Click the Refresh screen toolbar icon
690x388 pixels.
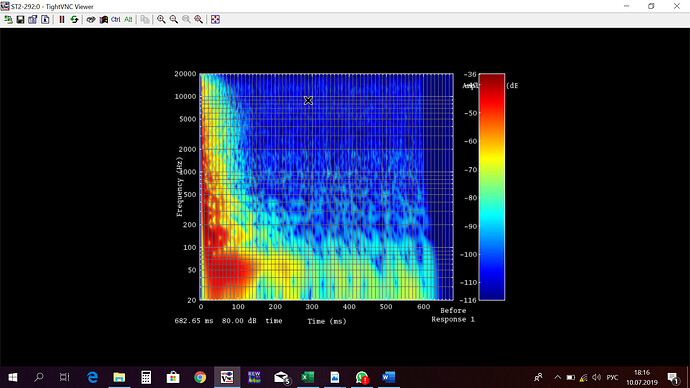(74, 19)
